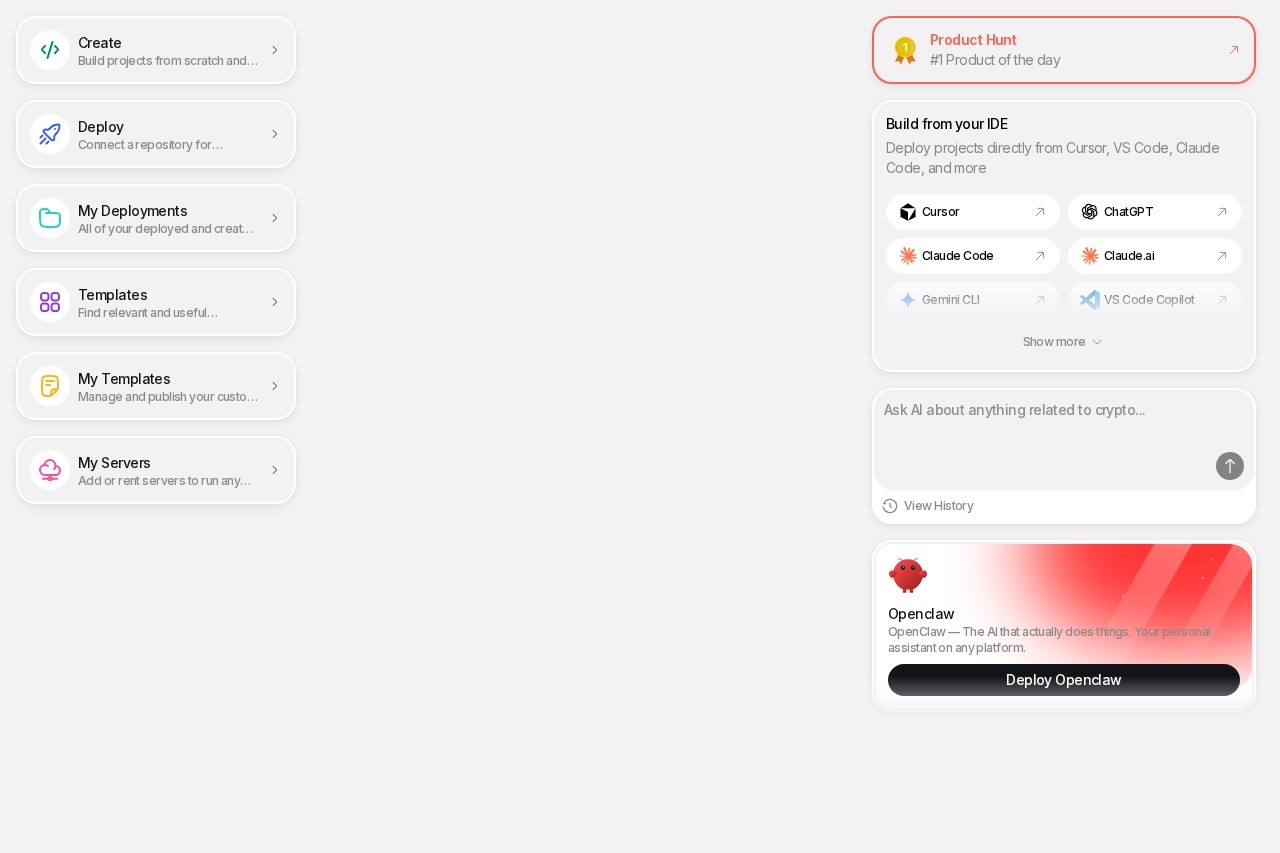Click the Product Hunt medal icon
1280x853 pixels.
[x=905, y=50]
